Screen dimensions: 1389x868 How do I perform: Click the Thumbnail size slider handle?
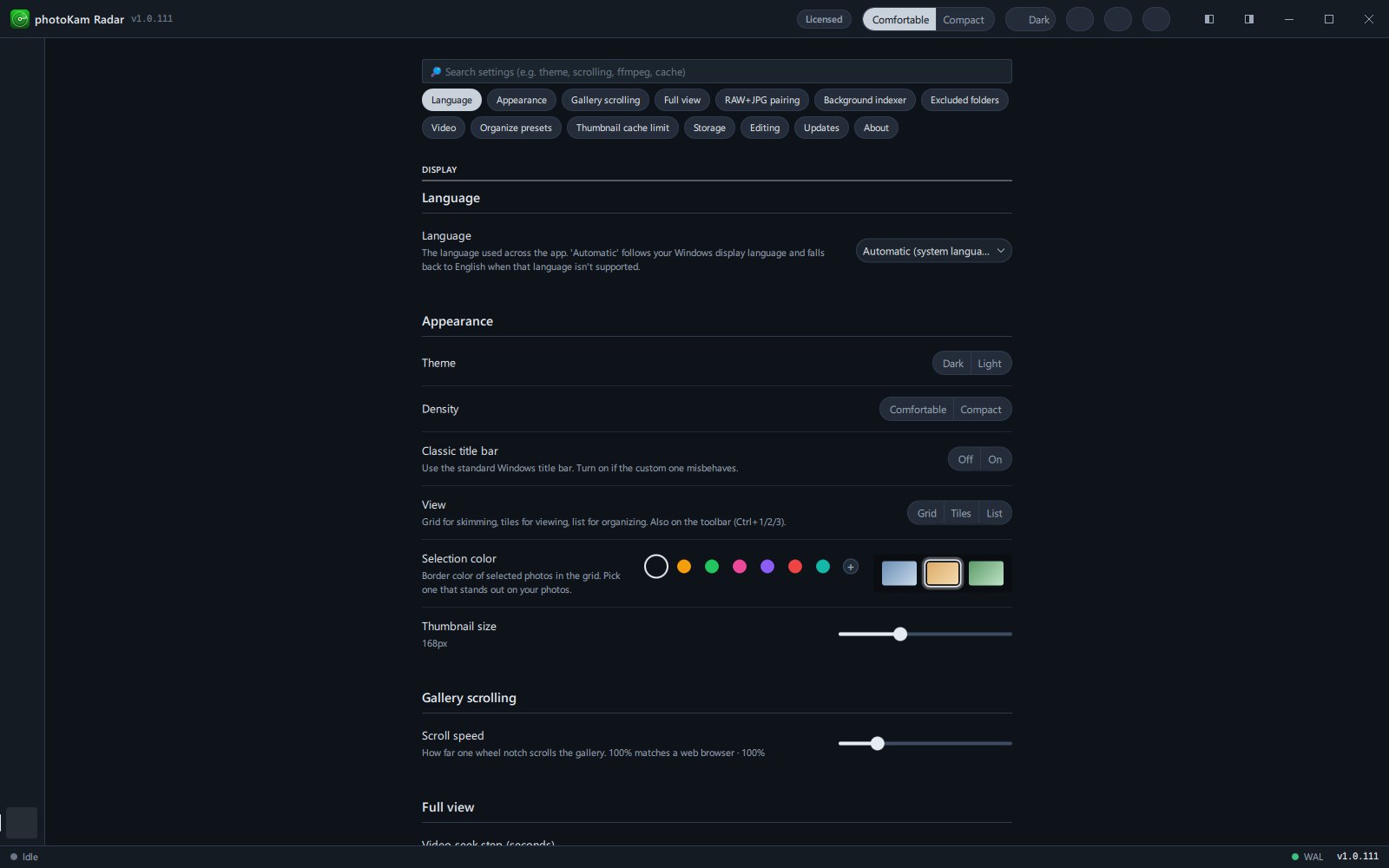[x=900, y=635]
